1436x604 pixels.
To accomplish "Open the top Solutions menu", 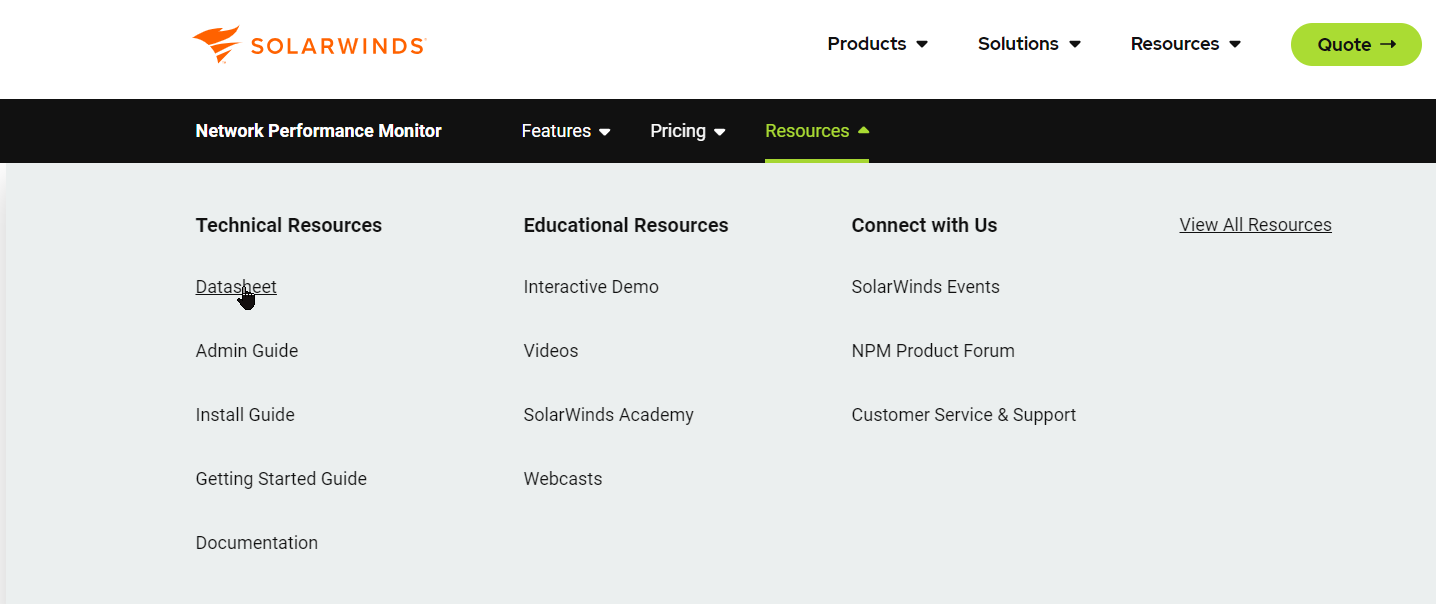I will 1029,44.
